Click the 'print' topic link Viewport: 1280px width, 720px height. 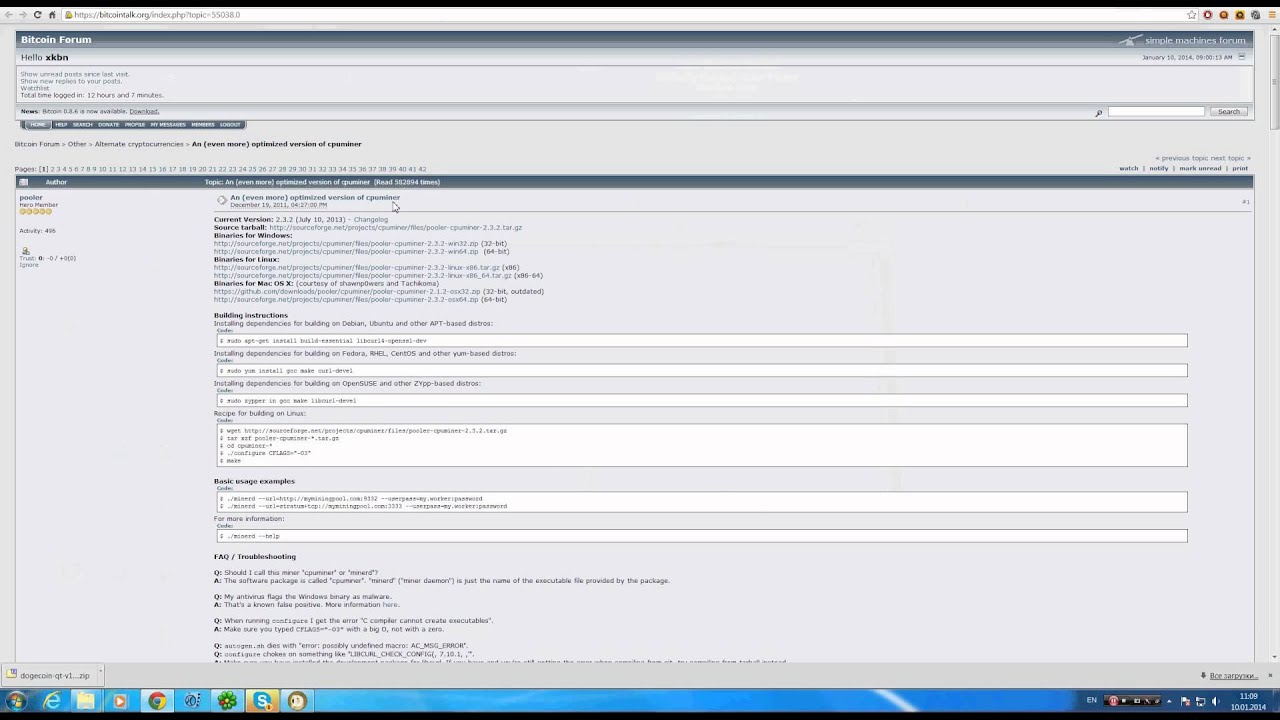pos(1240,168)
